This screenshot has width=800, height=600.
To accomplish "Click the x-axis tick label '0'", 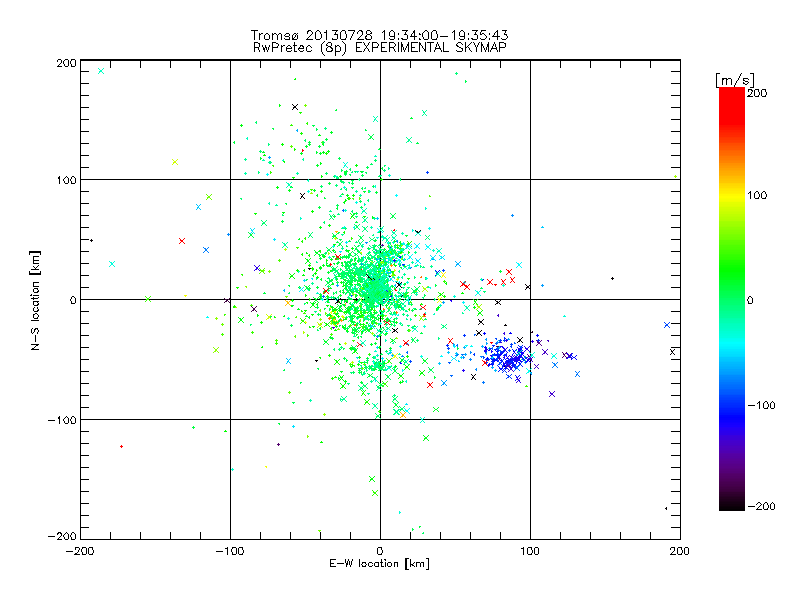I will [380, 552].
